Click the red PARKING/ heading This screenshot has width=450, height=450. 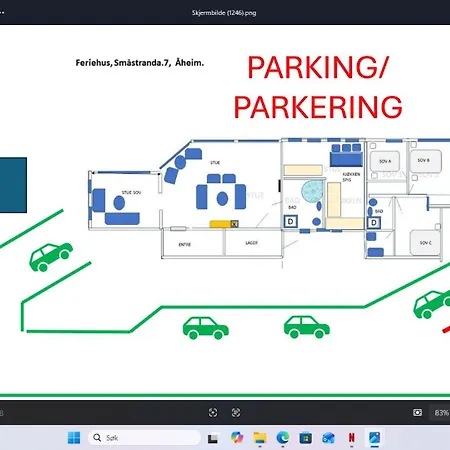(318, 68)
